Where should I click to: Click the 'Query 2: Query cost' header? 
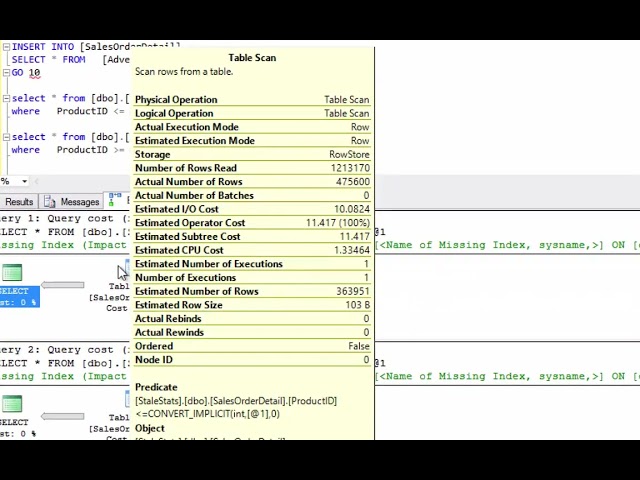click(x=64, y=350)
